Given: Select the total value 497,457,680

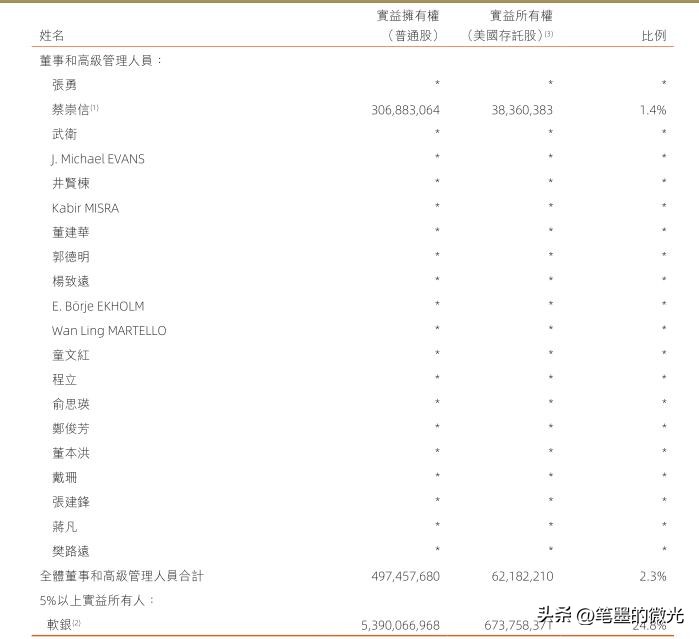Looking at the screenshot, I should click(x=405, y=576).
